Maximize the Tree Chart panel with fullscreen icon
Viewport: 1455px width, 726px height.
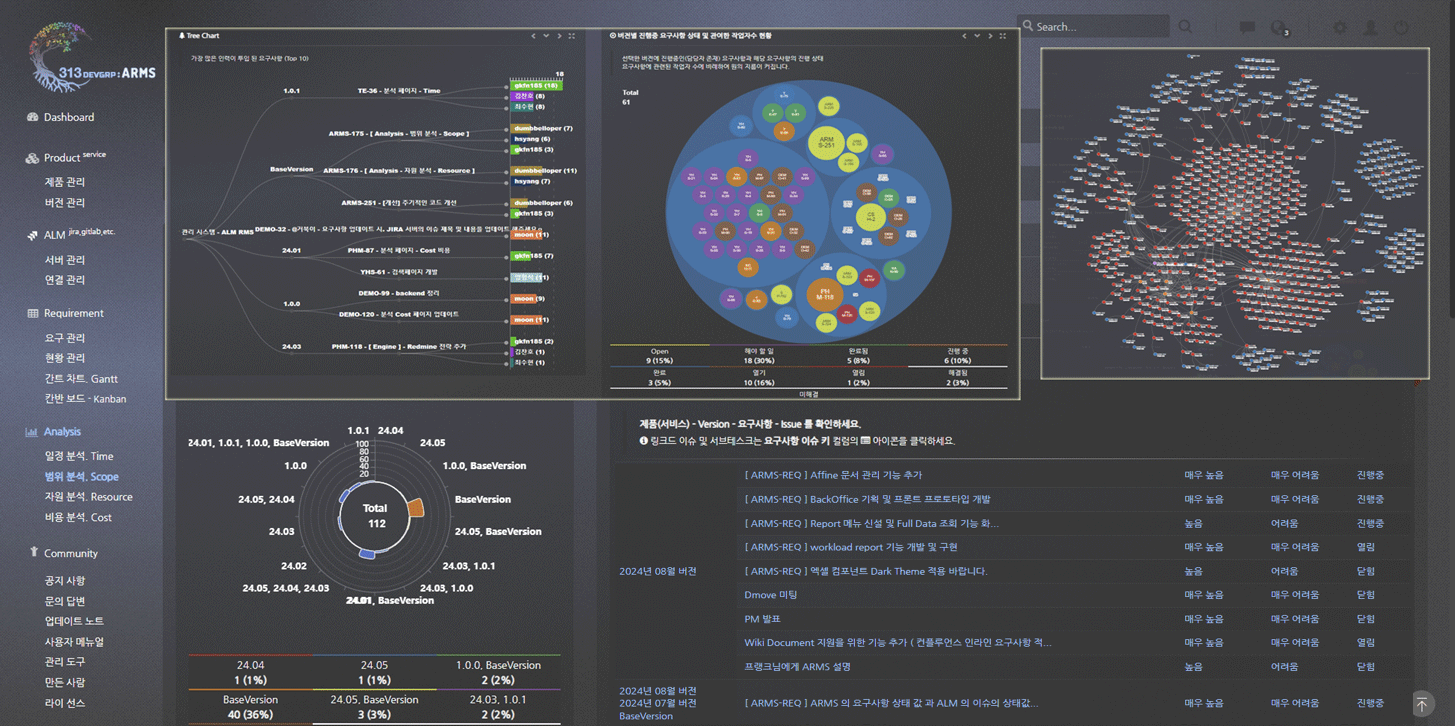572,36
